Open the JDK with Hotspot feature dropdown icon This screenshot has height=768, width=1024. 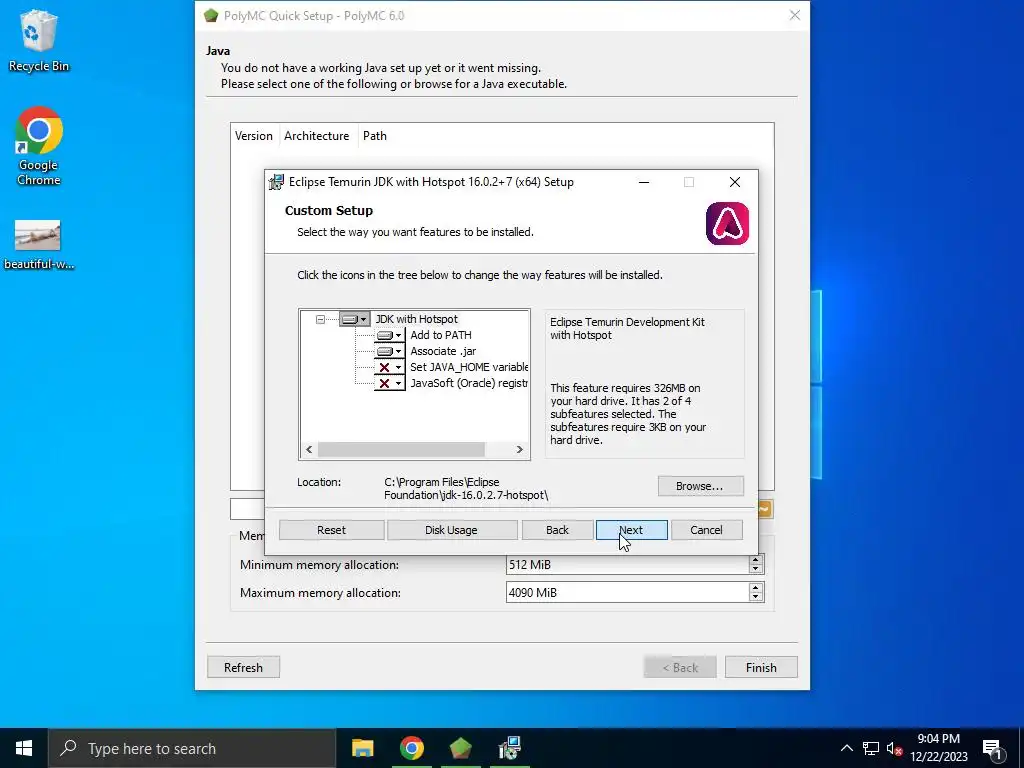(x=355, y=319)
